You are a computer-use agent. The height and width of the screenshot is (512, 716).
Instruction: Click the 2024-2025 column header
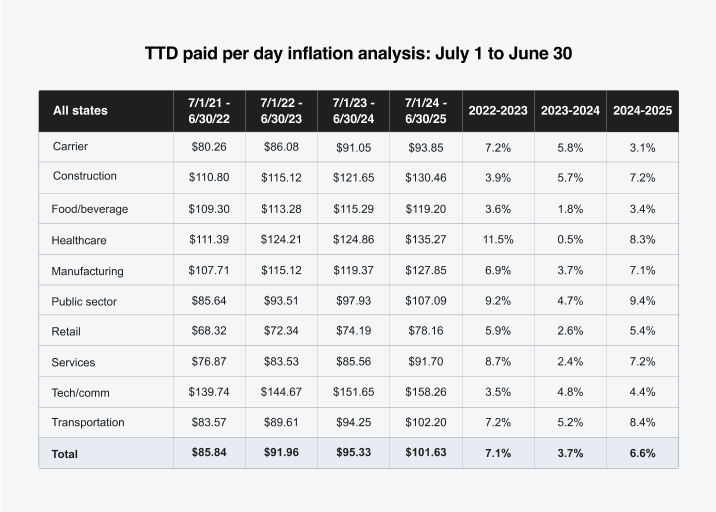(642, 110)
